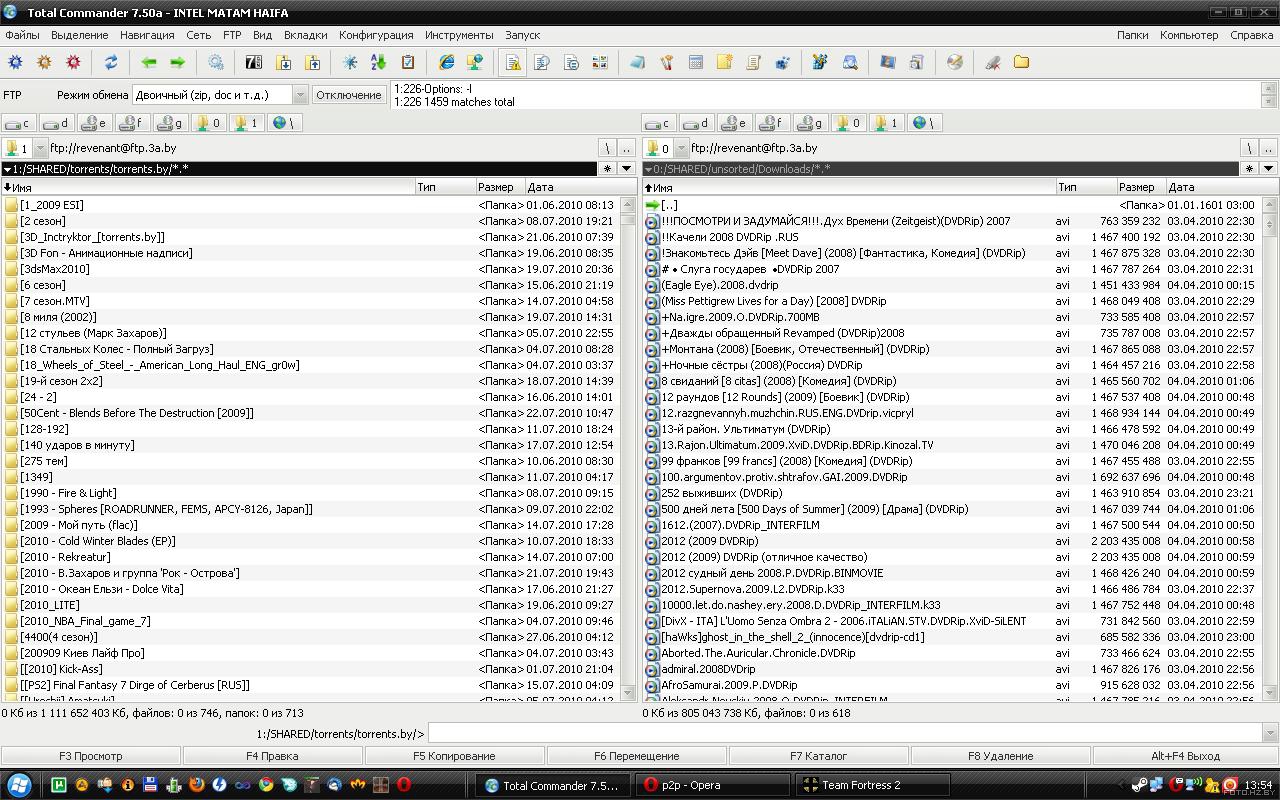Open left panel directory history dropdown arrow
This screenshot has height=800, width=1280.
tap(627, 169)
